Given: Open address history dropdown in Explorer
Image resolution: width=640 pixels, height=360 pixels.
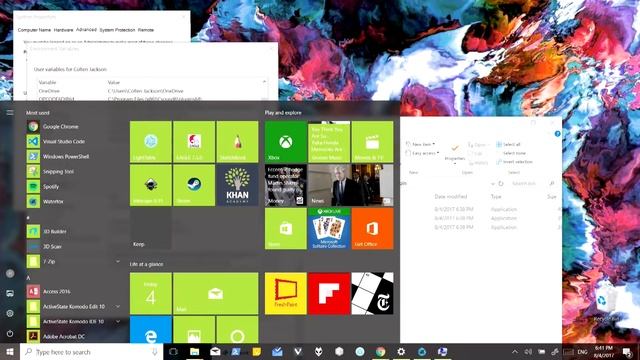Looking at the screenshot, I should click(493, 184).
